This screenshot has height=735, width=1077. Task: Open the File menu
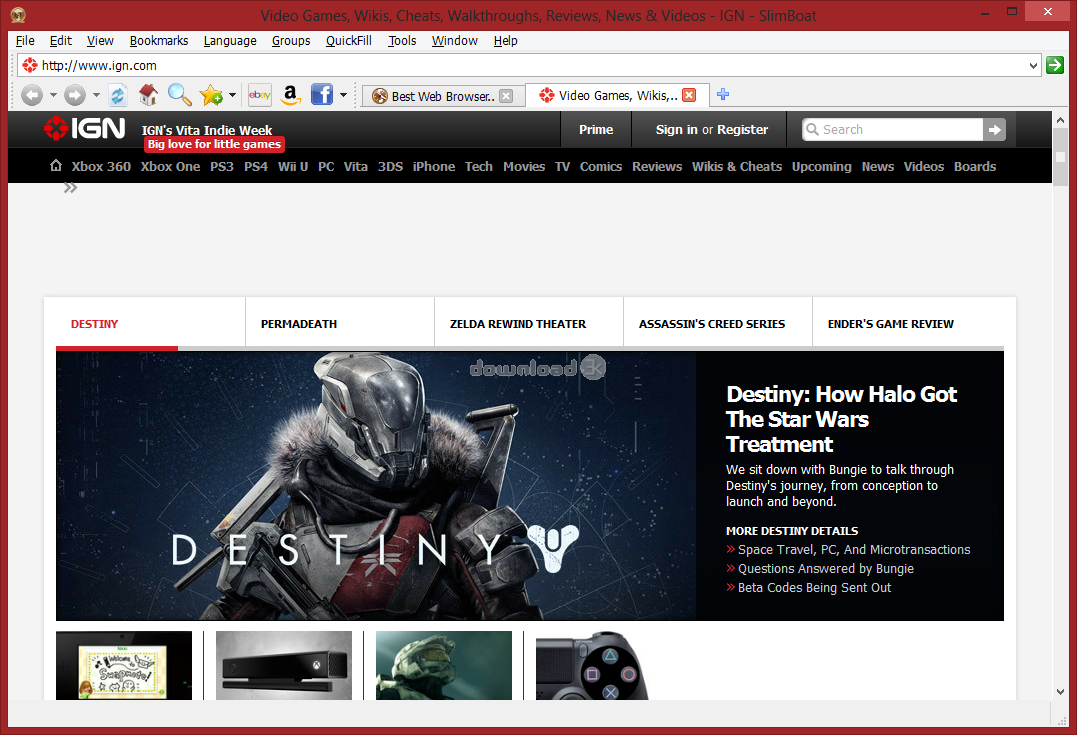point(25,41)
